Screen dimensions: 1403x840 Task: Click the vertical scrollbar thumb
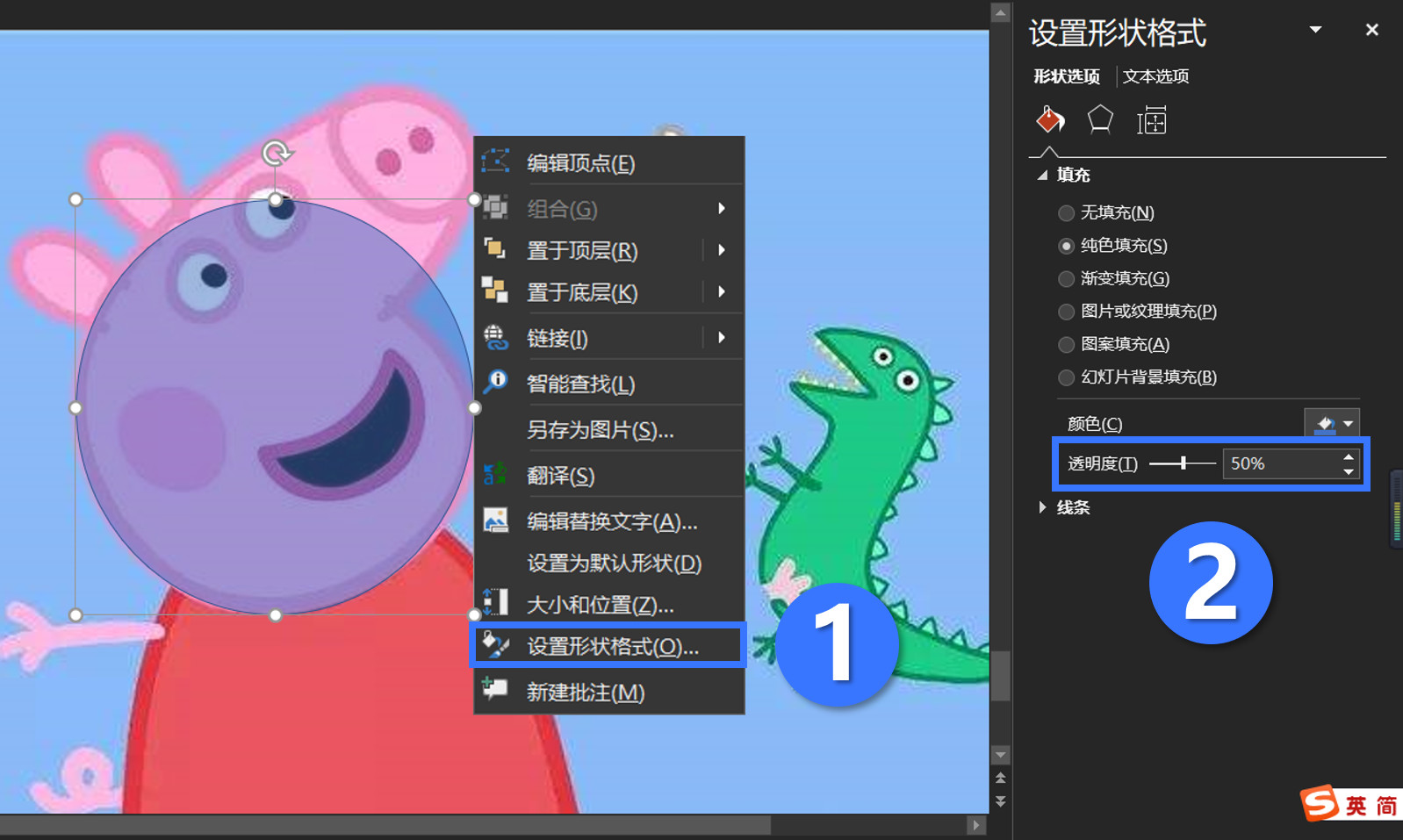tap(1000, 675)
